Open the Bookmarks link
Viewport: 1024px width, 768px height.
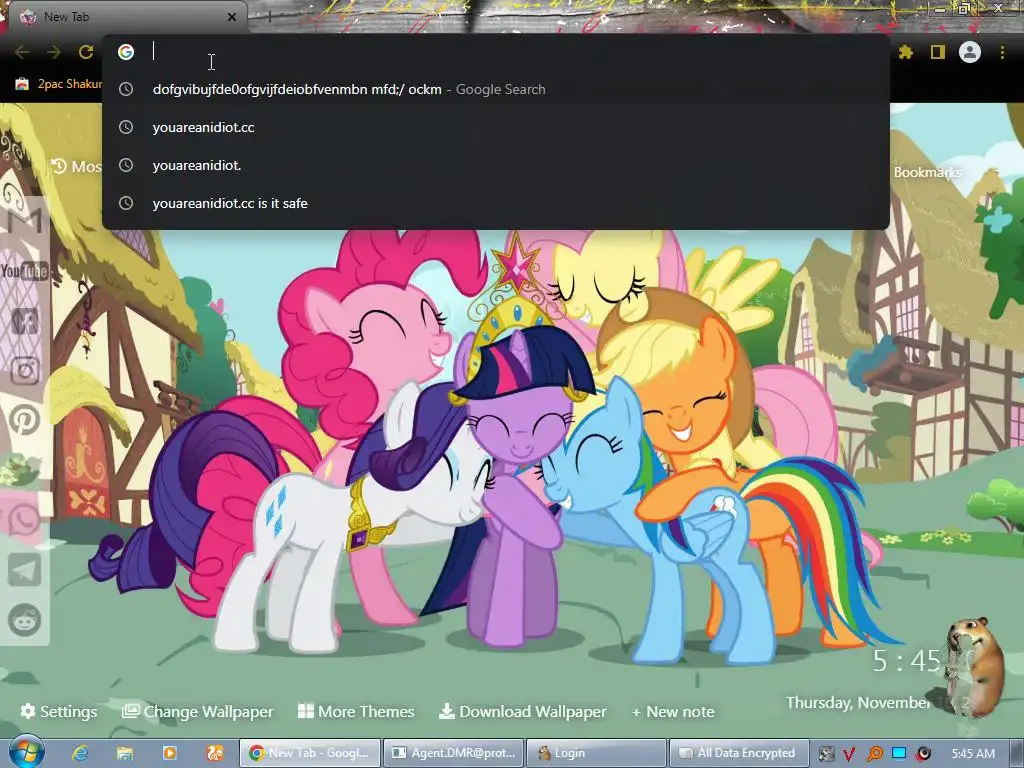click(927, 172)
